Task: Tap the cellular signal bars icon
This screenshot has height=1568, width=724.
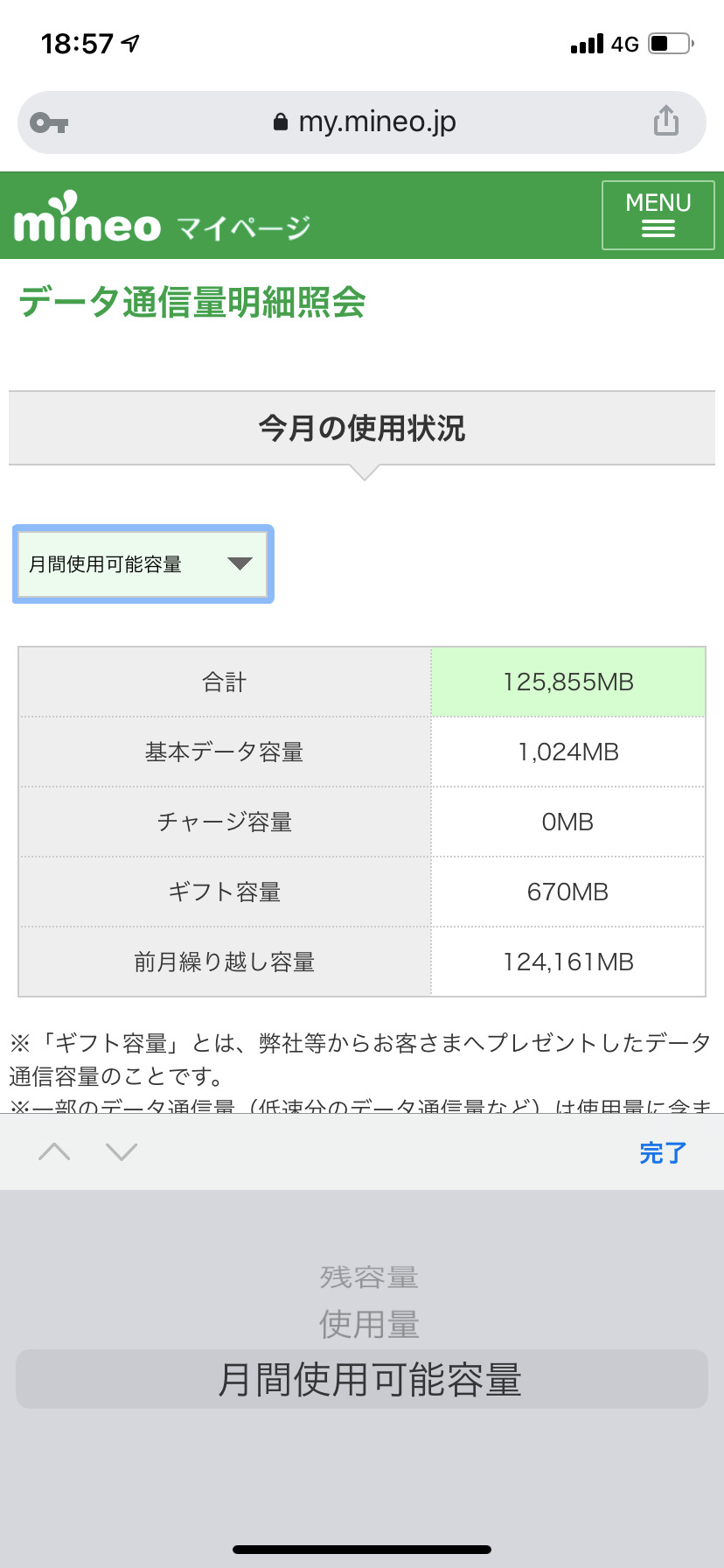Action: pyautogui.click(x=587, y=44)
